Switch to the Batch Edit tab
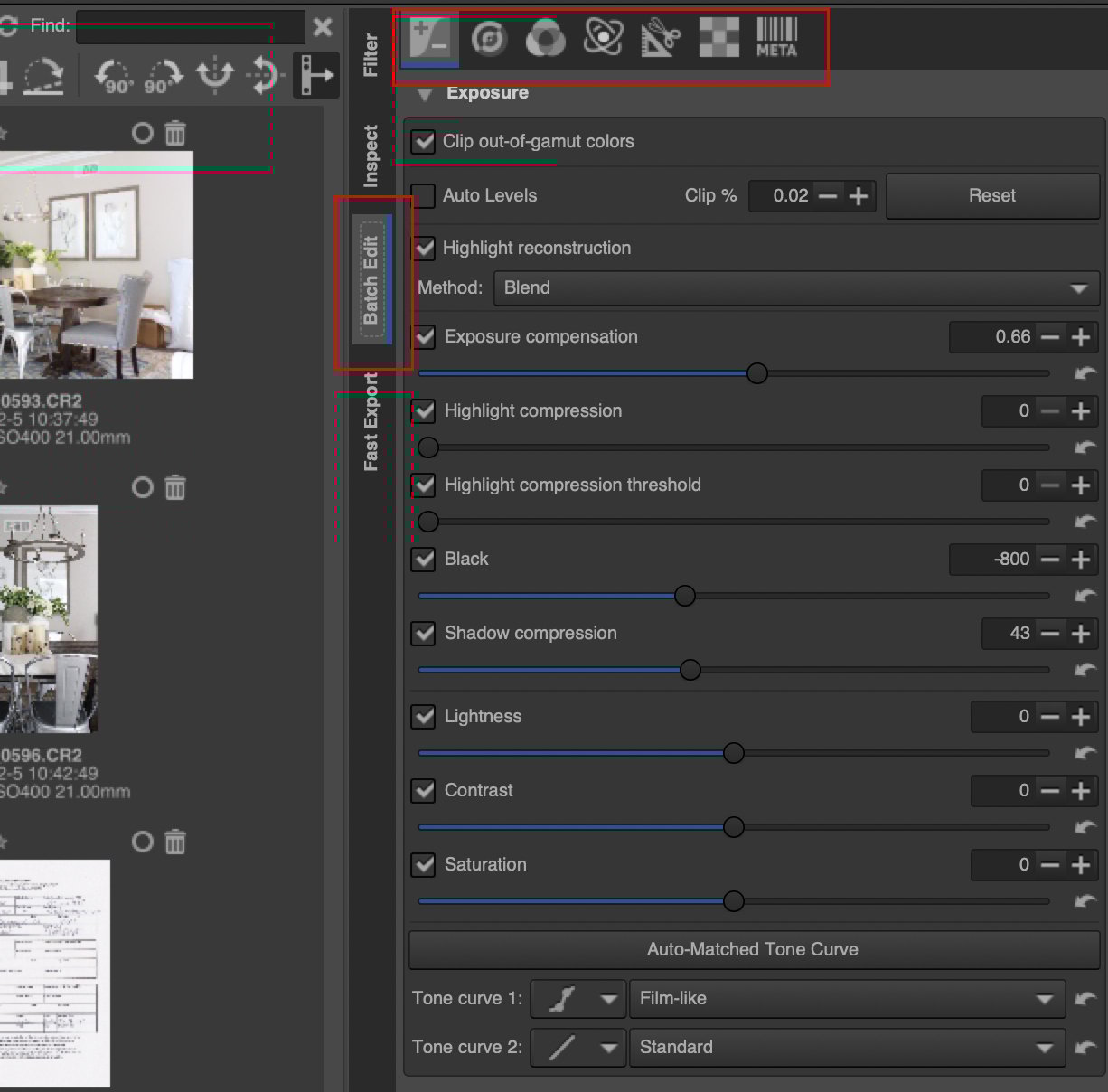Image resolution: width=1108 pixels, height=1092 pixels. (x=371, y=282)
